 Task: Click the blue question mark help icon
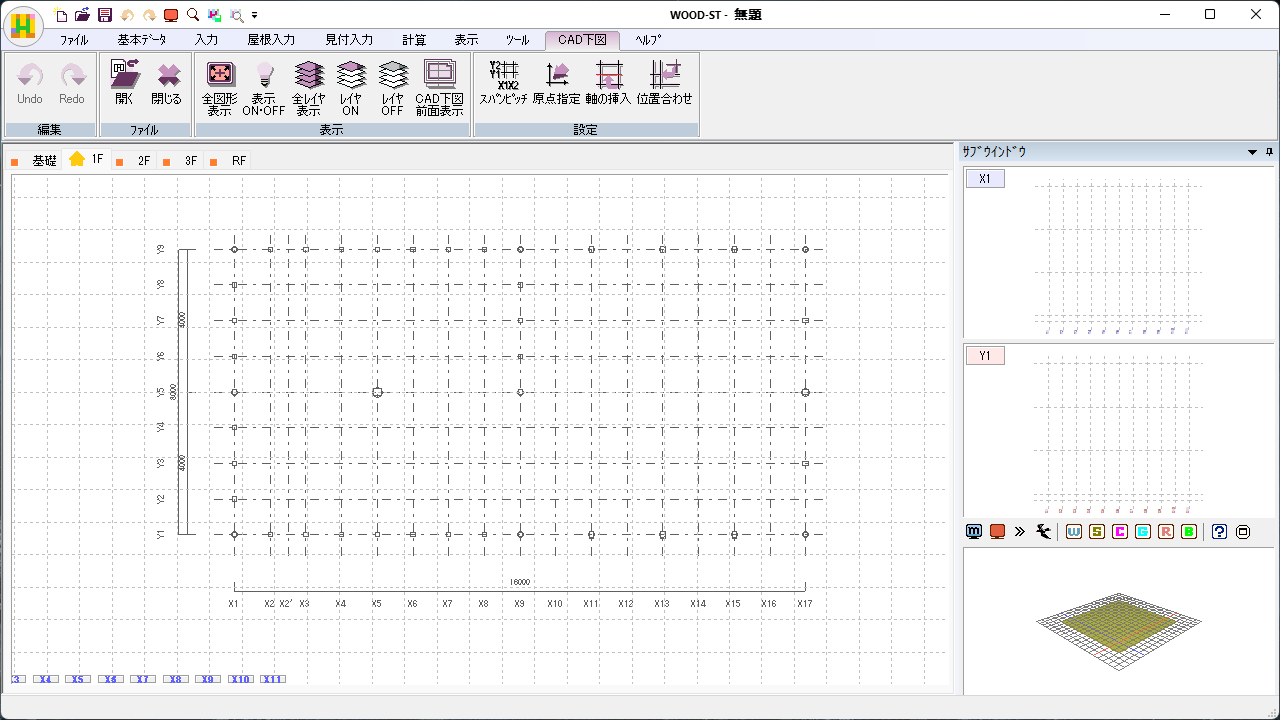tap(1219, 532)
